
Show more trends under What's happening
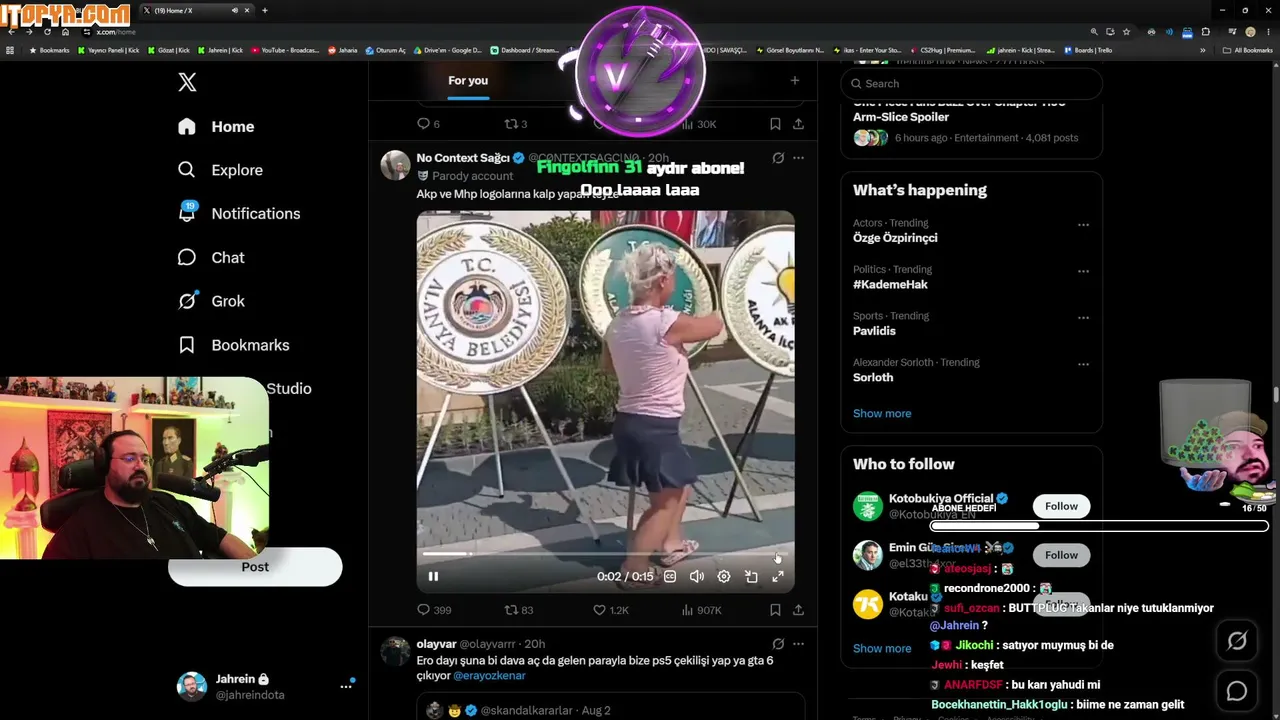[882, 414]
